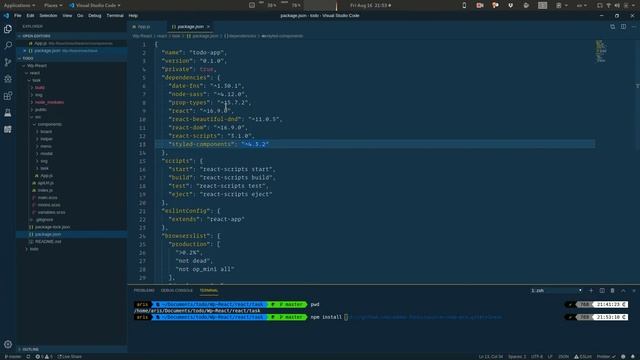Click the phone icon in system tray
The height and width of the screenshot is (360, 640).
click(464, 5)
